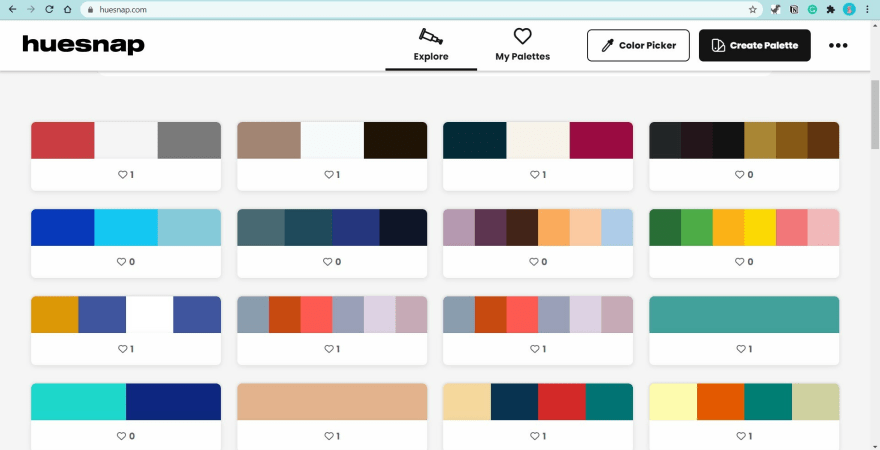Like the black and gold-brown palette
This screenshot has width=880, height=450.
pos(739,175)
